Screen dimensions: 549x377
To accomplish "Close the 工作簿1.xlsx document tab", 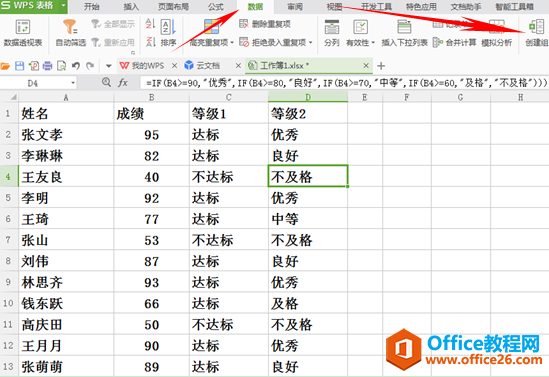I will pos(366,65).
